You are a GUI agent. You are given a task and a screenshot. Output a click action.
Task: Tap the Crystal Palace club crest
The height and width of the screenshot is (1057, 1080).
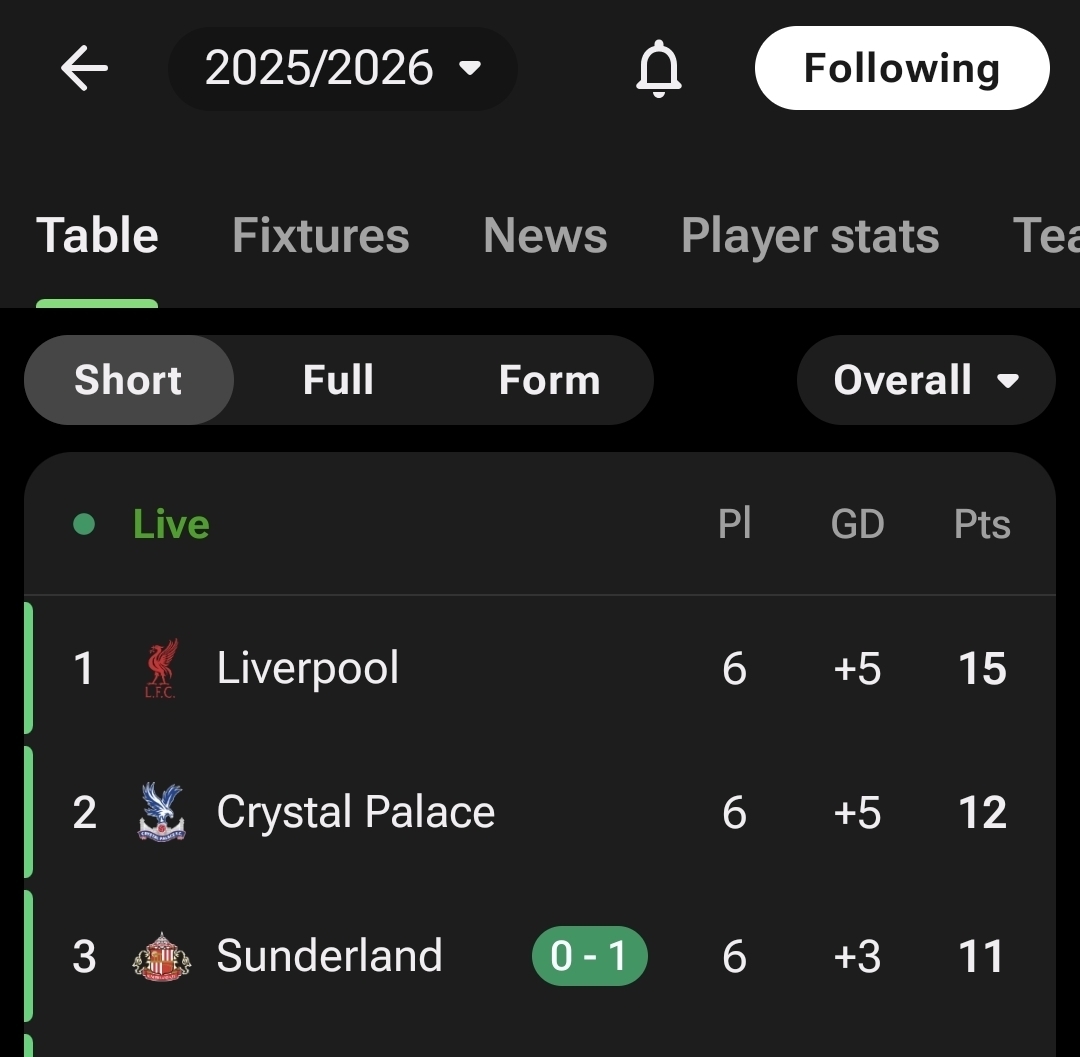click(x=161, y=812)
